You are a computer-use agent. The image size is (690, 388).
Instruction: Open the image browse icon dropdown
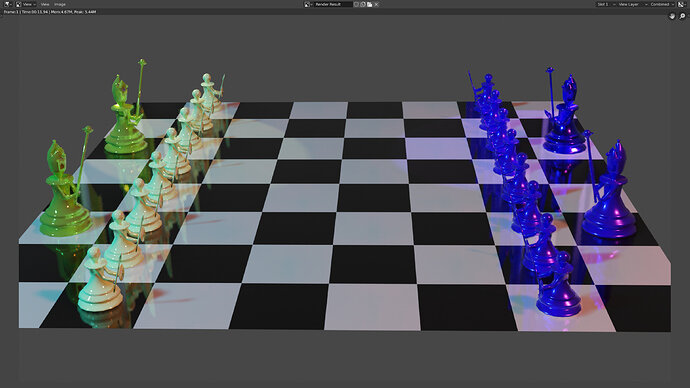[308, 4]
